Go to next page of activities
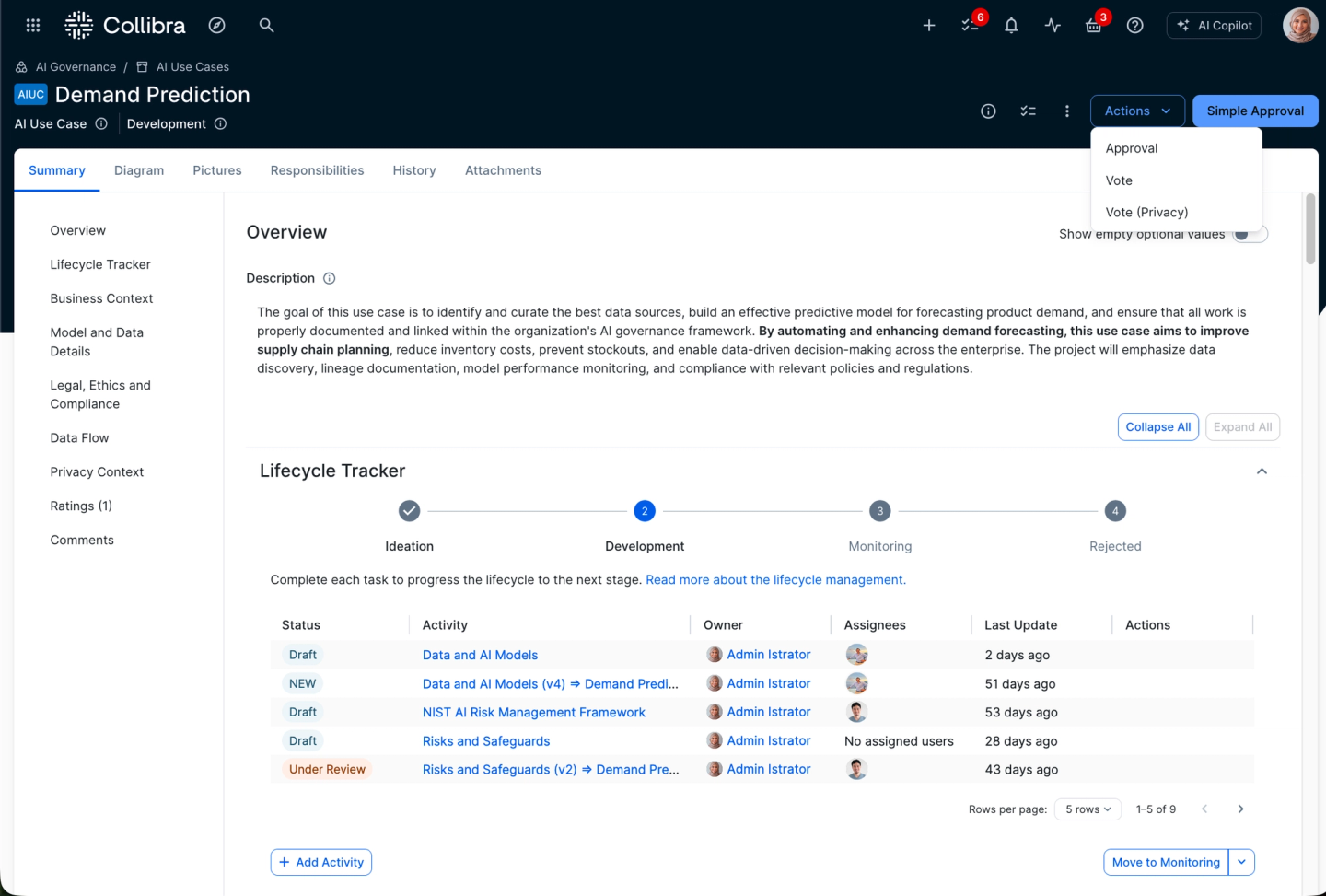Viewport: 1326px width, 896px height. (1240, 809)
